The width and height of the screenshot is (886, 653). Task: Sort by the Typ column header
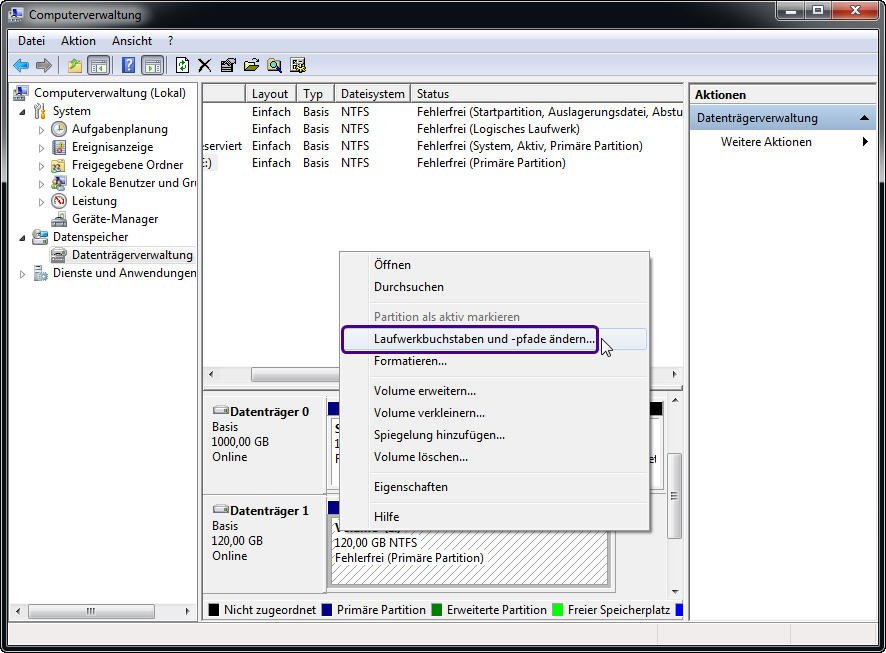pos(315,94)
